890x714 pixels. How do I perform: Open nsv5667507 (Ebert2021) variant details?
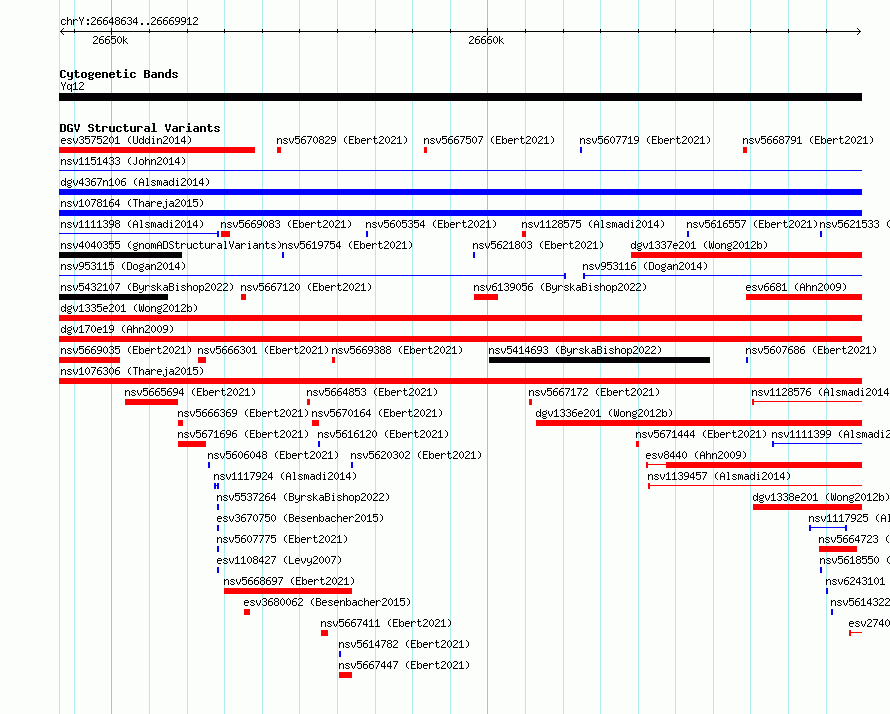click(x=489, y=140)
